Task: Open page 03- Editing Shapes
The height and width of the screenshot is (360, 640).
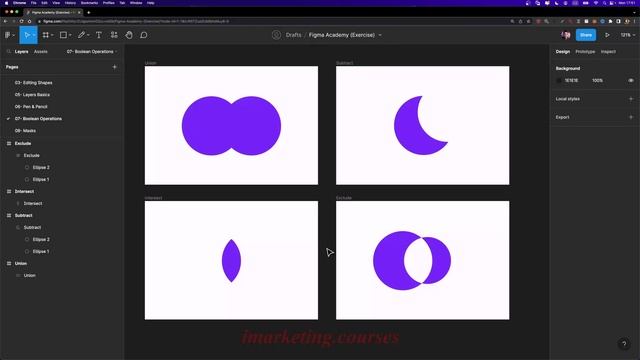Action: [x=33, y=83]
